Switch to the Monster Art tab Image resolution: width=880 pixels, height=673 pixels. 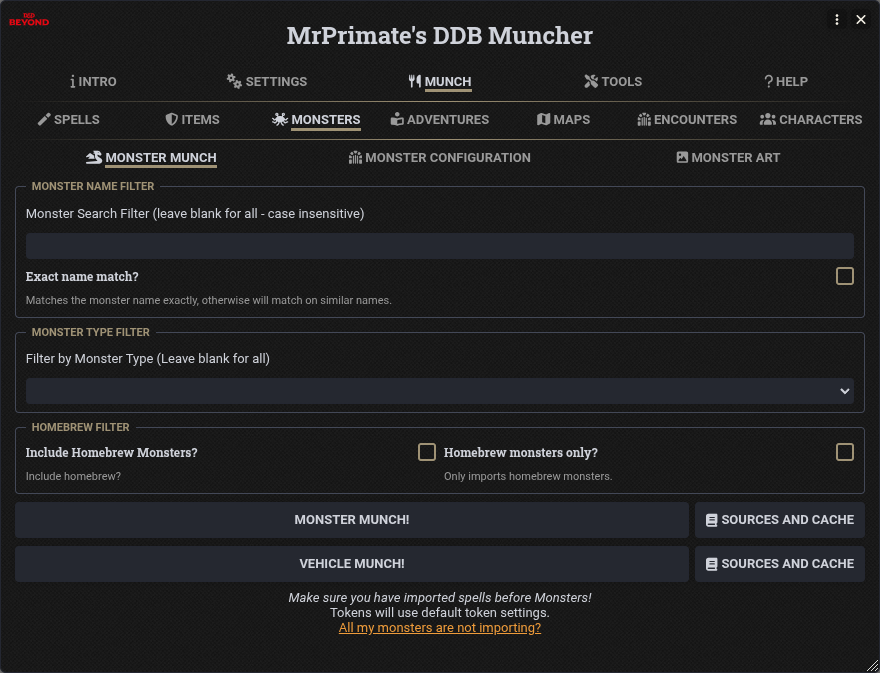[728, 157]
